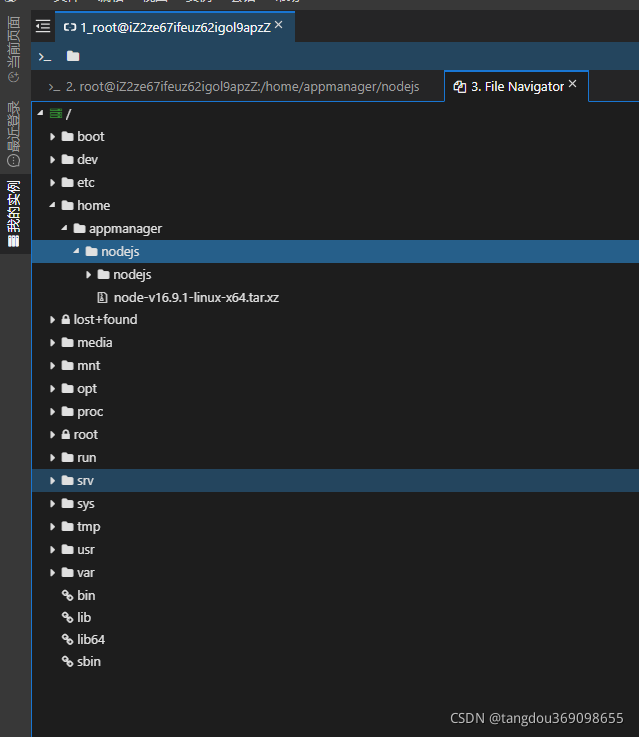
Task: Open the 最近登录 sidebar tab
Action: 14,133
